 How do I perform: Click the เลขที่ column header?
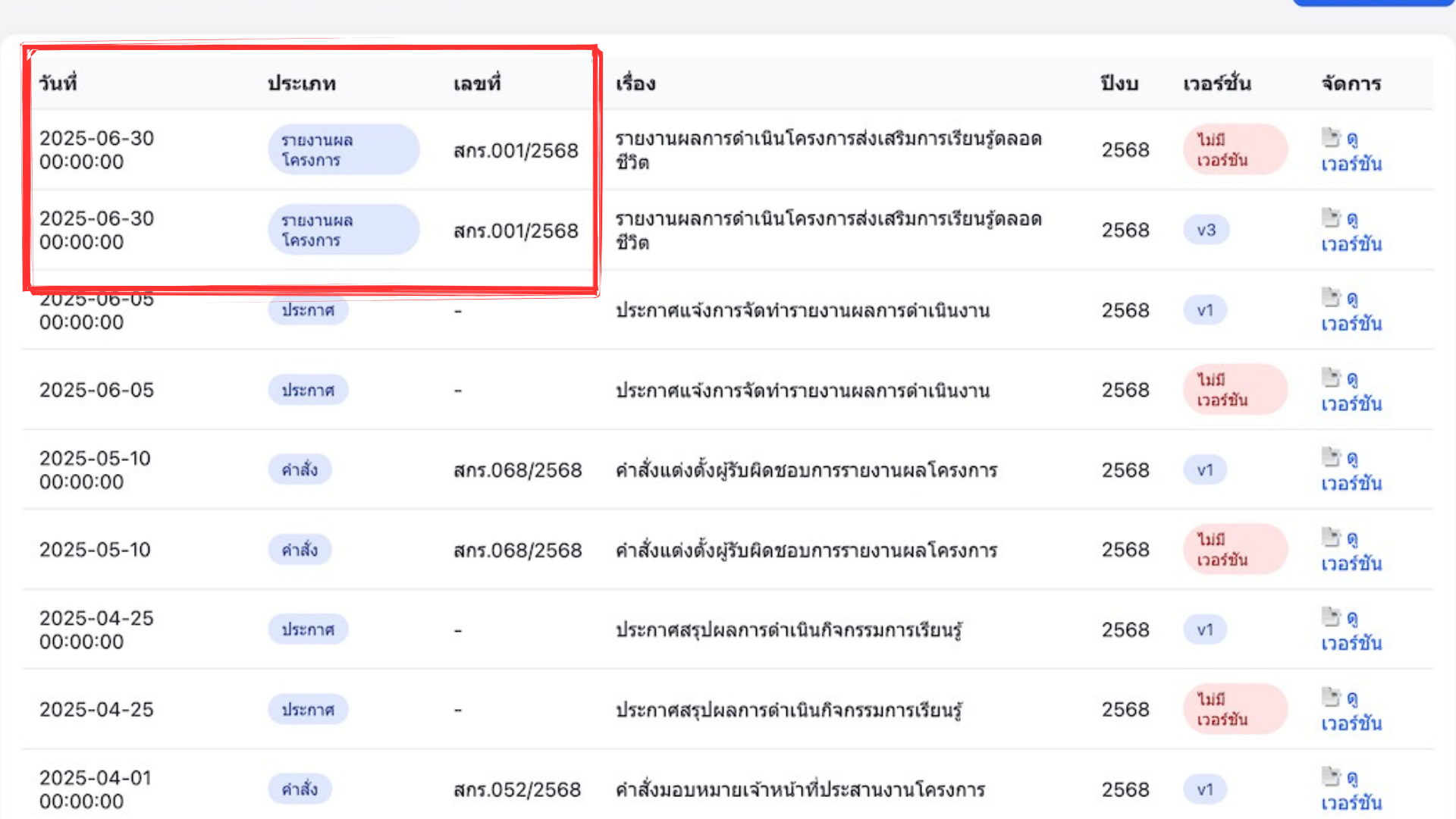pyautogui.click(x=477, y=83)
